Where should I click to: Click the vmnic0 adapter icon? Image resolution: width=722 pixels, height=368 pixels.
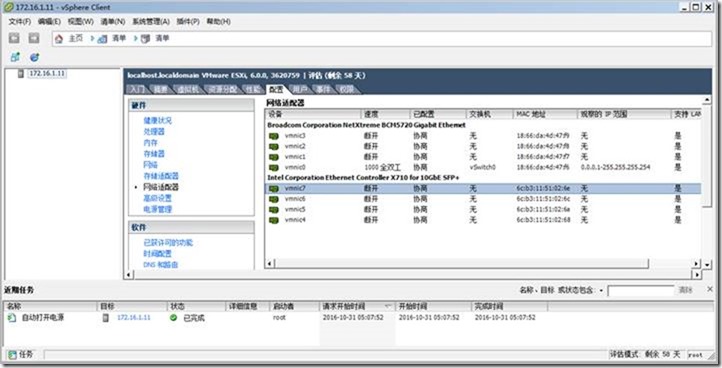click(274, 168)
